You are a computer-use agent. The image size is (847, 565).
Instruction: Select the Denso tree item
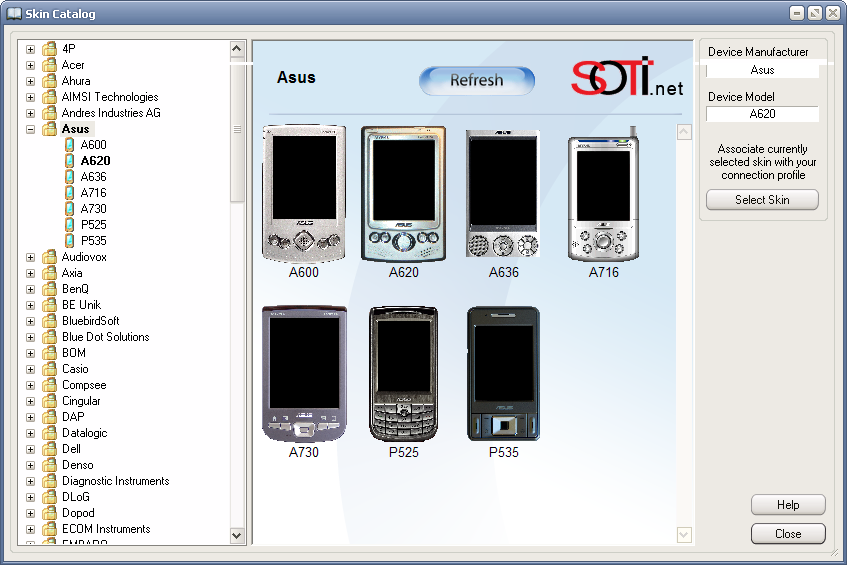pyautogui.click(x=78, y=465)
